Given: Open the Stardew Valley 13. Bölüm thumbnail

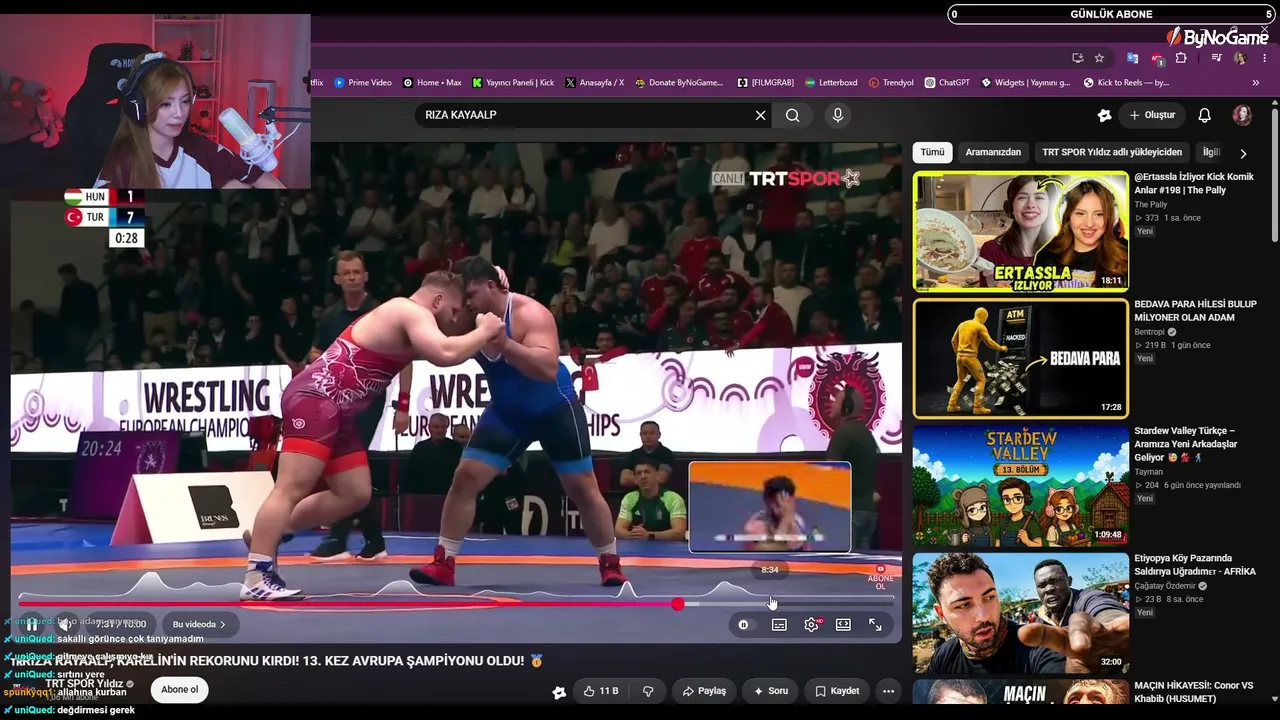Looking at the screenshot, I should coord(1020,486).
